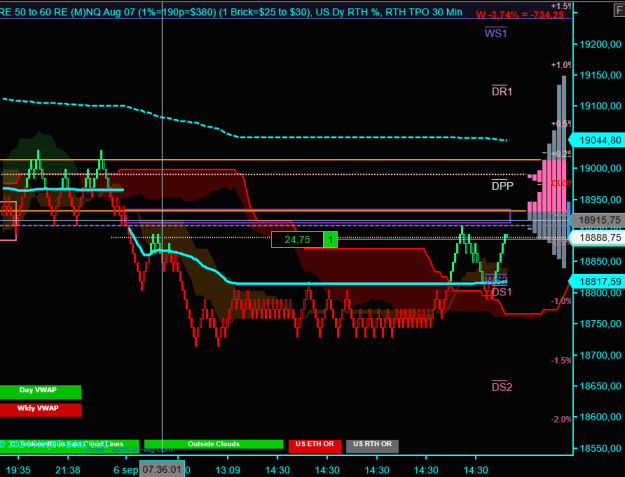Click the -1.0% percent level label
This screenshot has width=625, height=477.
point(561,301)
